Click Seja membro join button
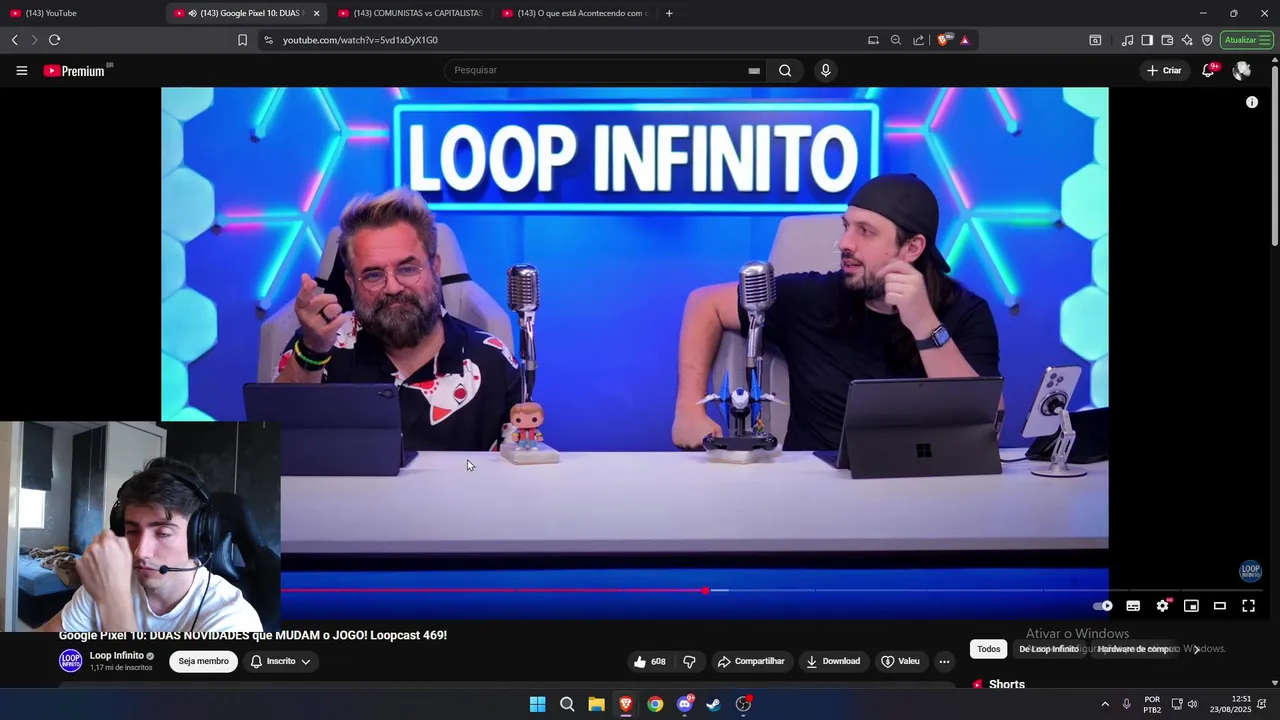The height and width of the screenshot is (720, 1280). [x=204, y=661]
